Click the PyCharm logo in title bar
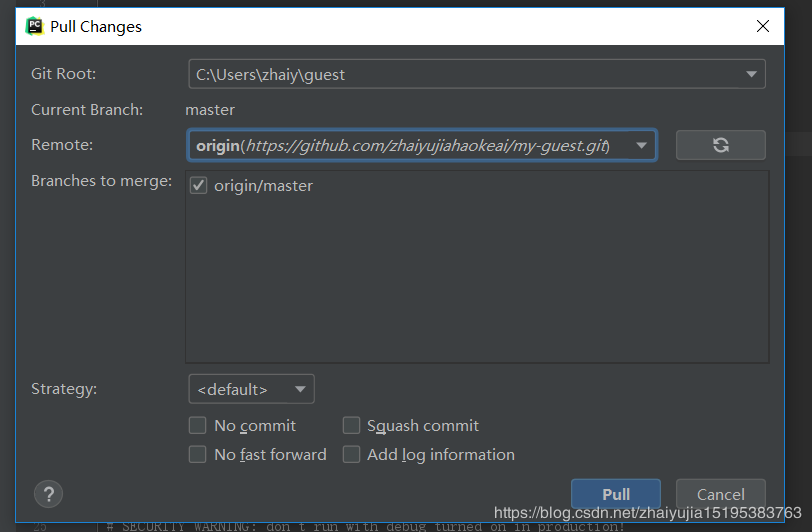The image size is (812, 532). [35, 26]
